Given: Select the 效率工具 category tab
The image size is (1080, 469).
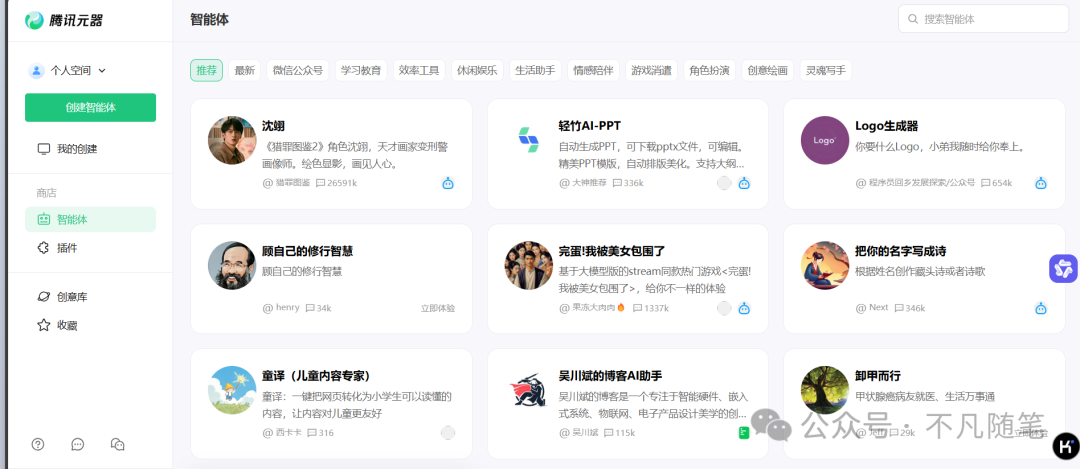Looking at the screenshot, I should (419, 70).
